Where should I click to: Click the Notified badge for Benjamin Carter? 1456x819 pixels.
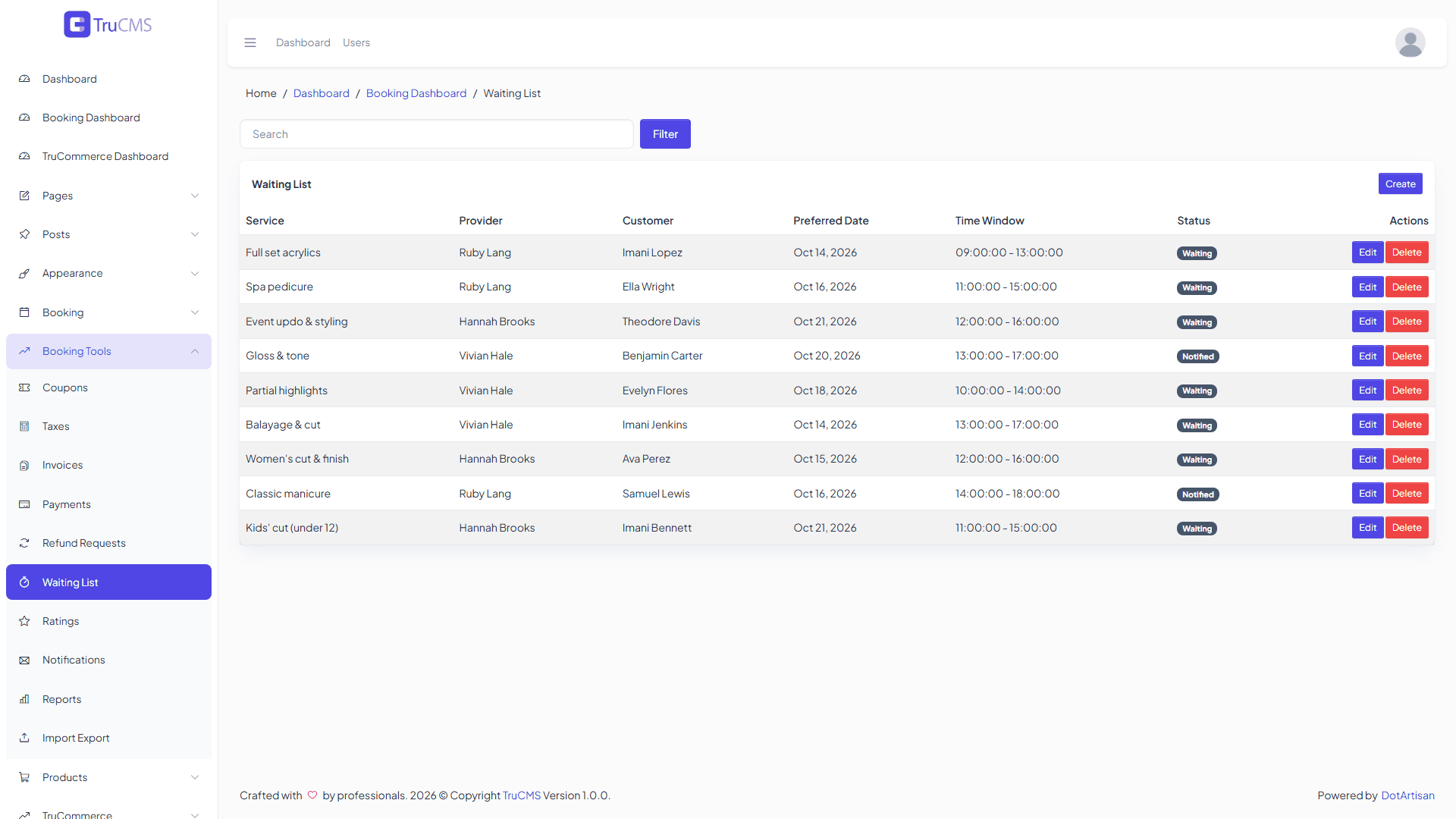[1197, 356]
